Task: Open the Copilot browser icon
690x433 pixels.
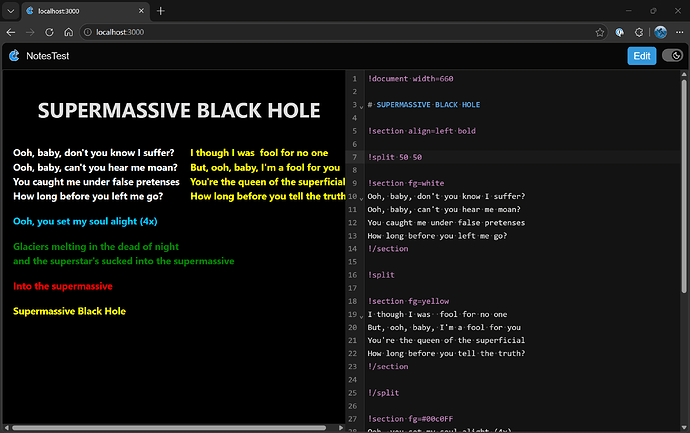Action: point(620,32)
